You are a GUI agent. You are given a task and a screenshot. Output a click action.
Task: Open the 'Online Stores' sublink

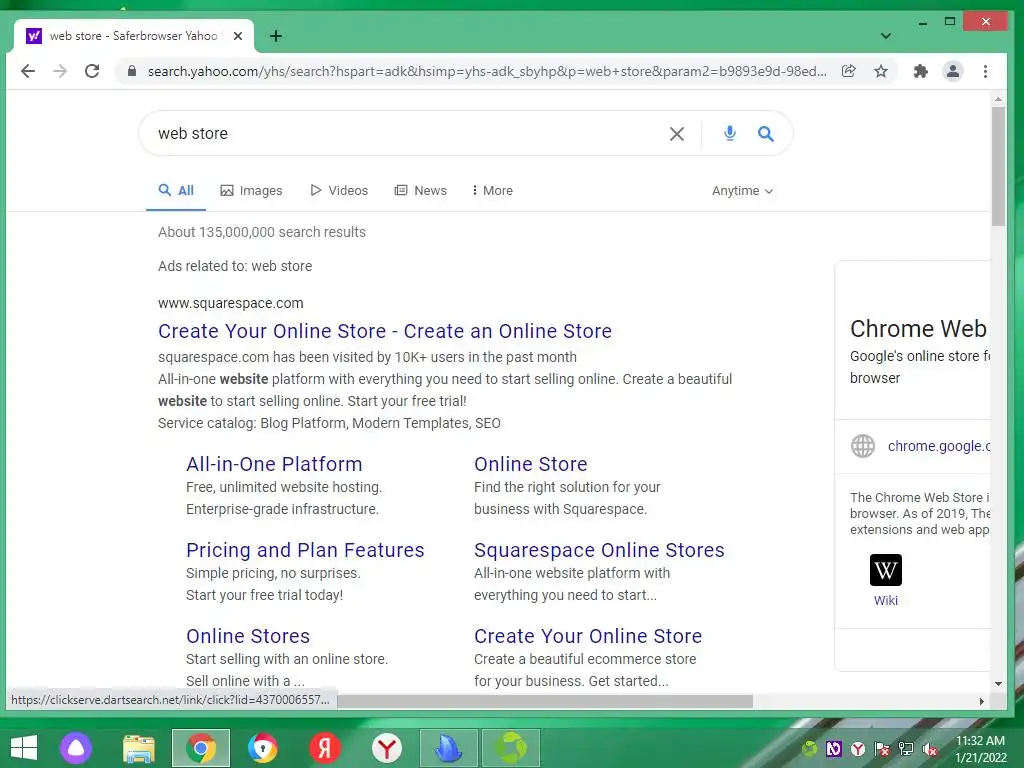tap(248, 636)
